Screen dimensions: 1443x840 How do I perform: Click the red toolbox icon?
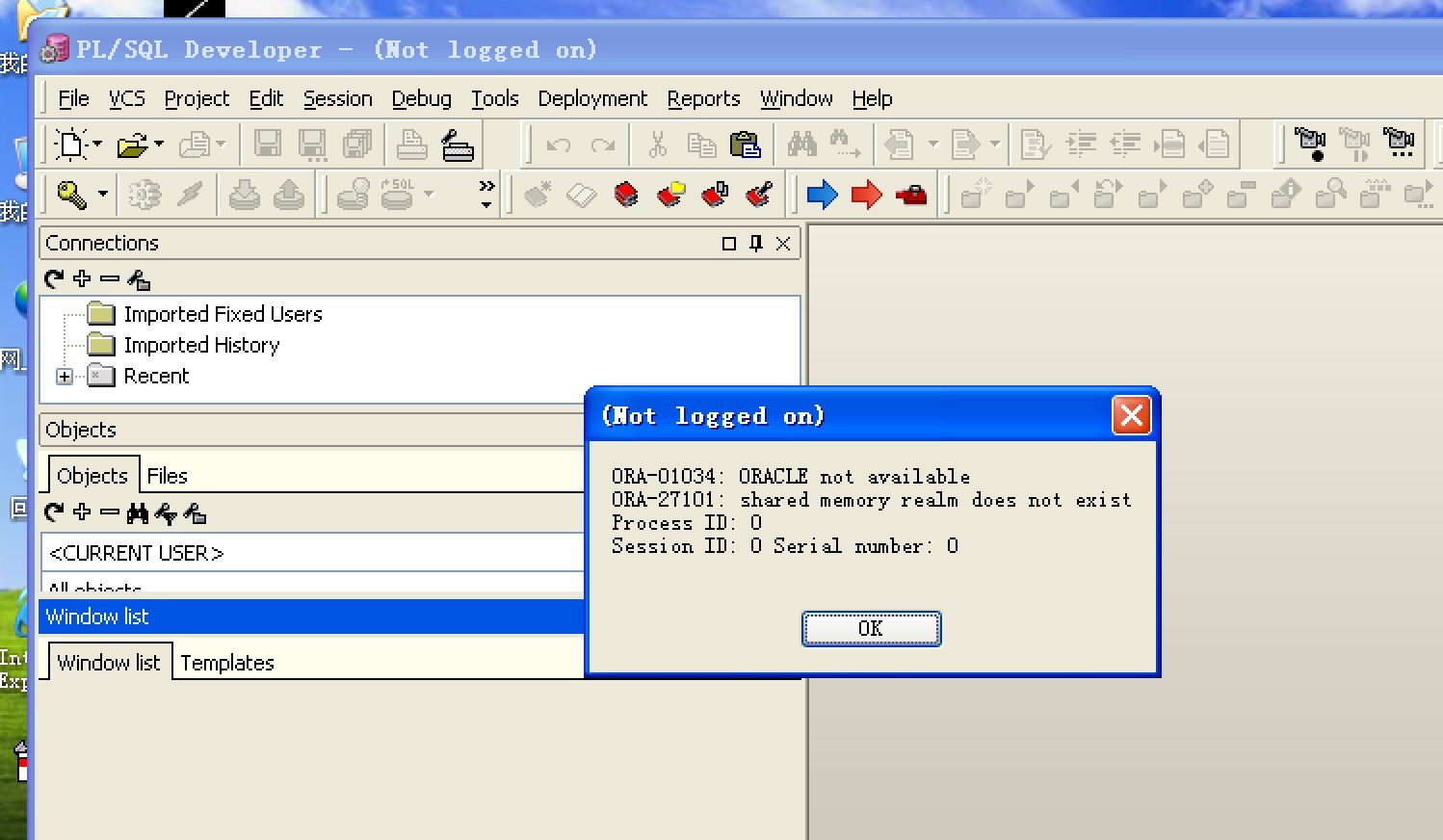[910, 196]
